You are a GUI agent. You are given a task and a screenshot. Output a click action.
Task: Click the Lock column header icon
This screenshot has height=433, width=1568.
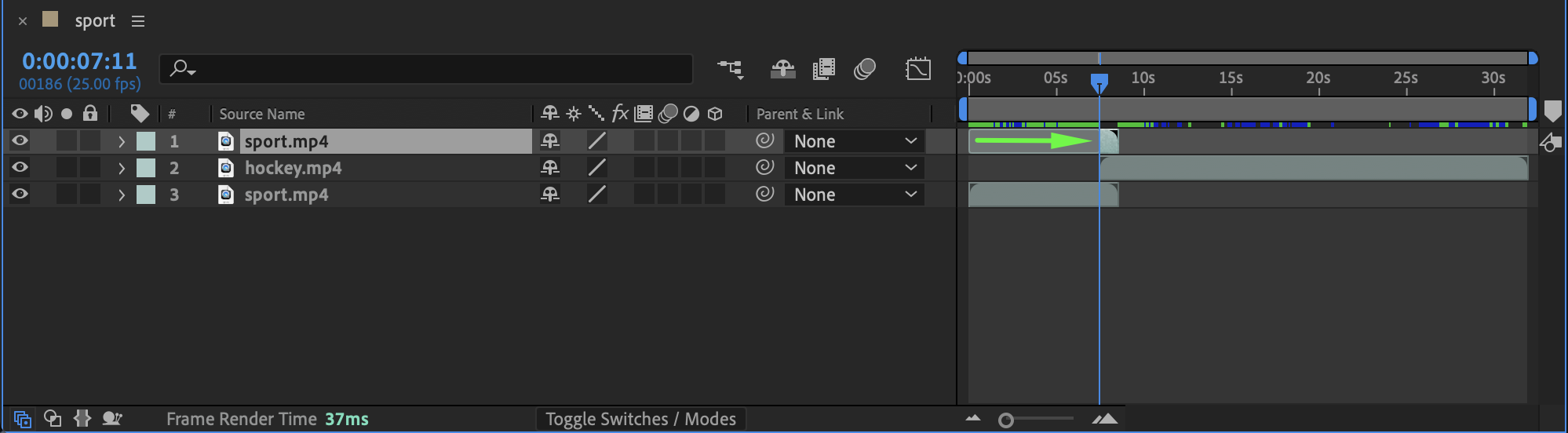pyautogui.click(x=90, y=114)
